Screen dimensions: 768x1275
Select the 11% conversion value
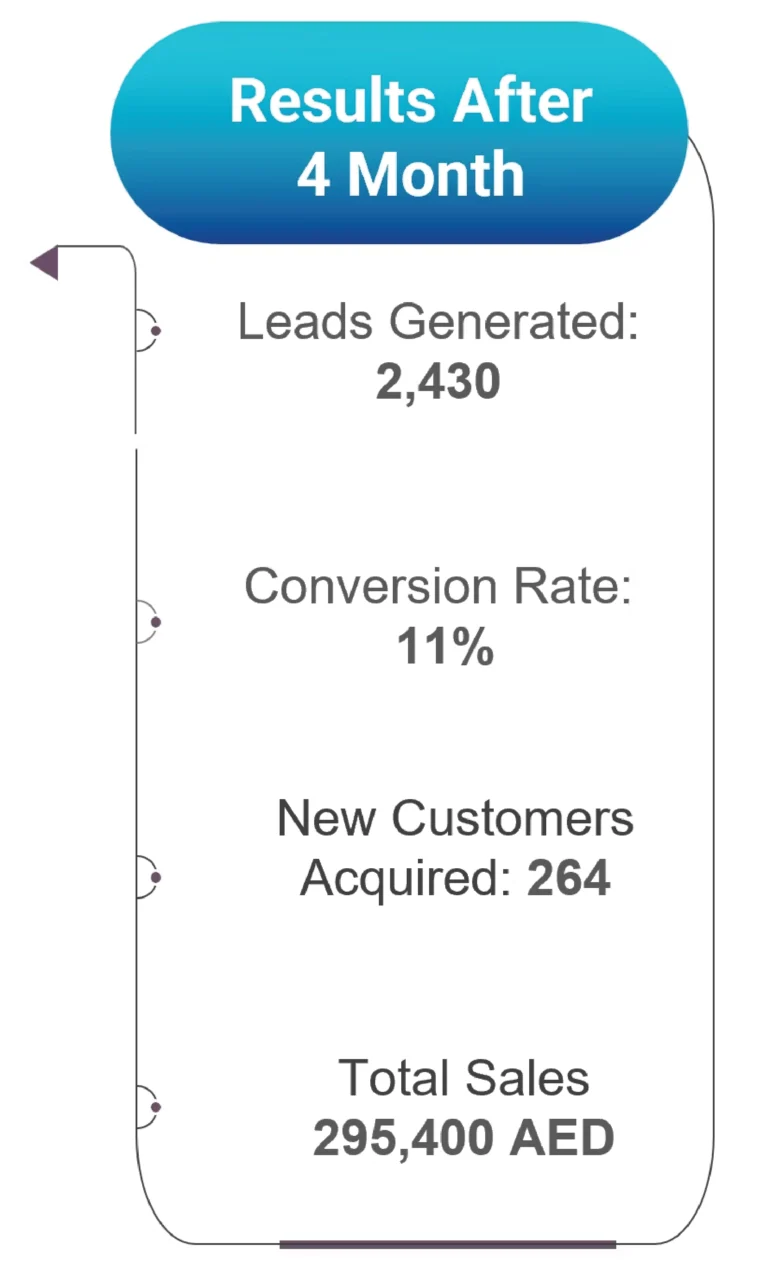coord(445,647)
